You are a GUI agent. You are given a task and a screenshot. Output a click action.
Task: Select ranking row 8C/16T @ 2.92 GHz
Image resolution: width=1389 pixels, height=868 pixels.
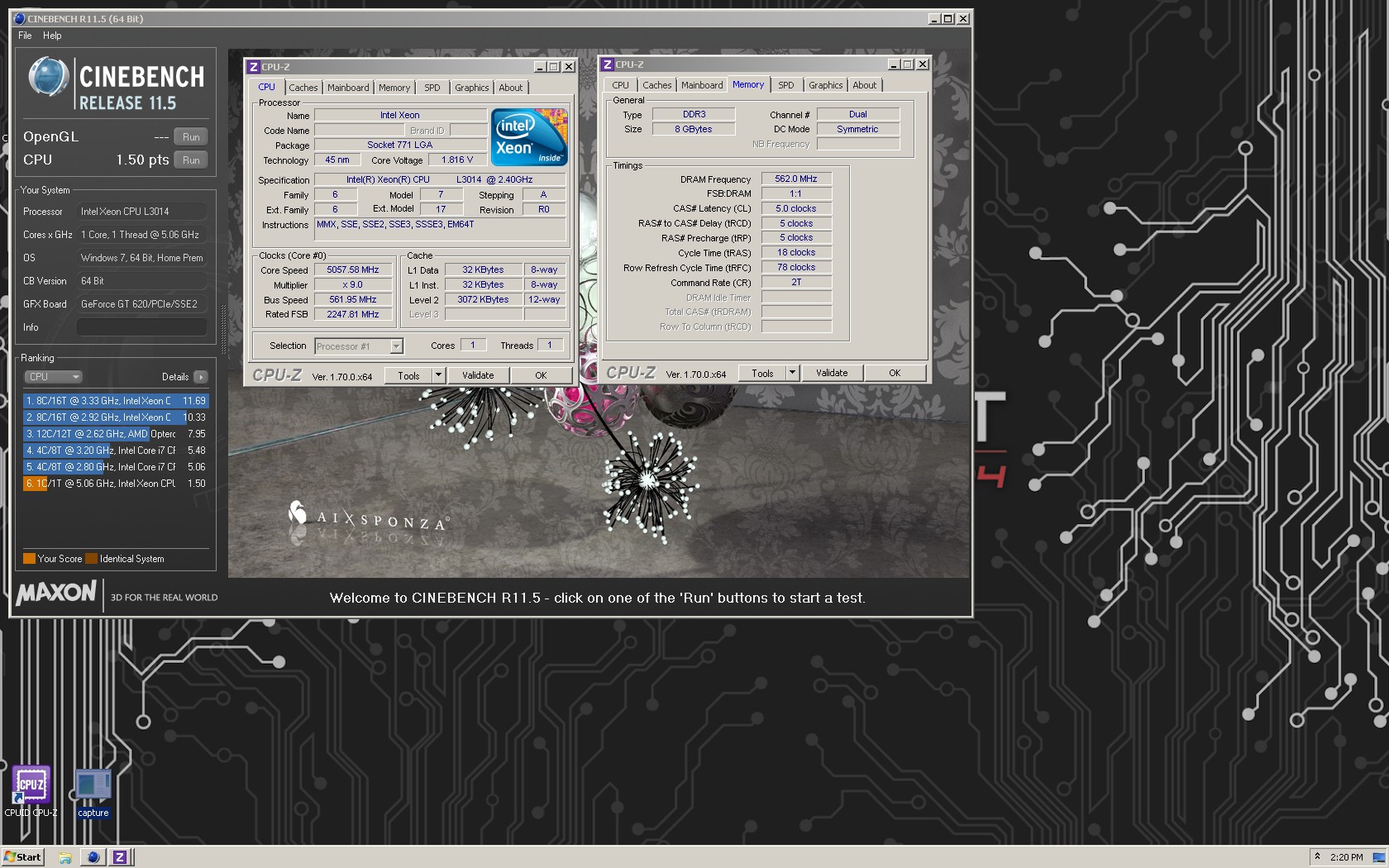point(116,417)
